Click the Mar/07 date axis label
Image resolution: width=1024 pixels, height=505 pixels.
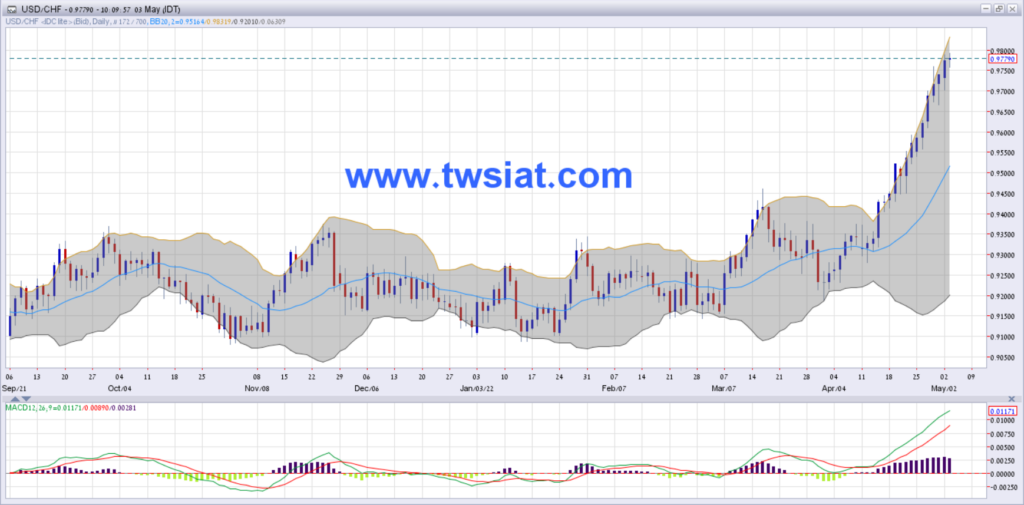click(x=723, y=388)
